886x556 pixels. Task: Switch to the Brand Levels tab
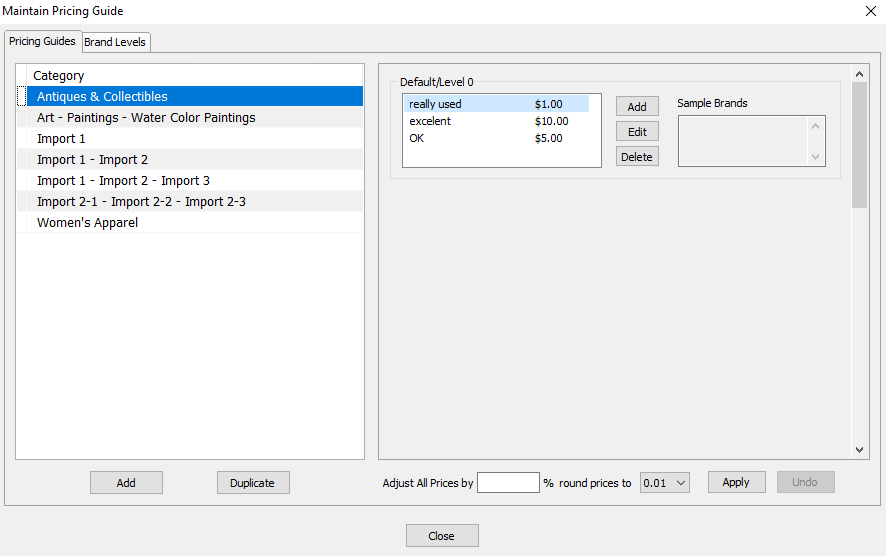(x=115, y=42)
